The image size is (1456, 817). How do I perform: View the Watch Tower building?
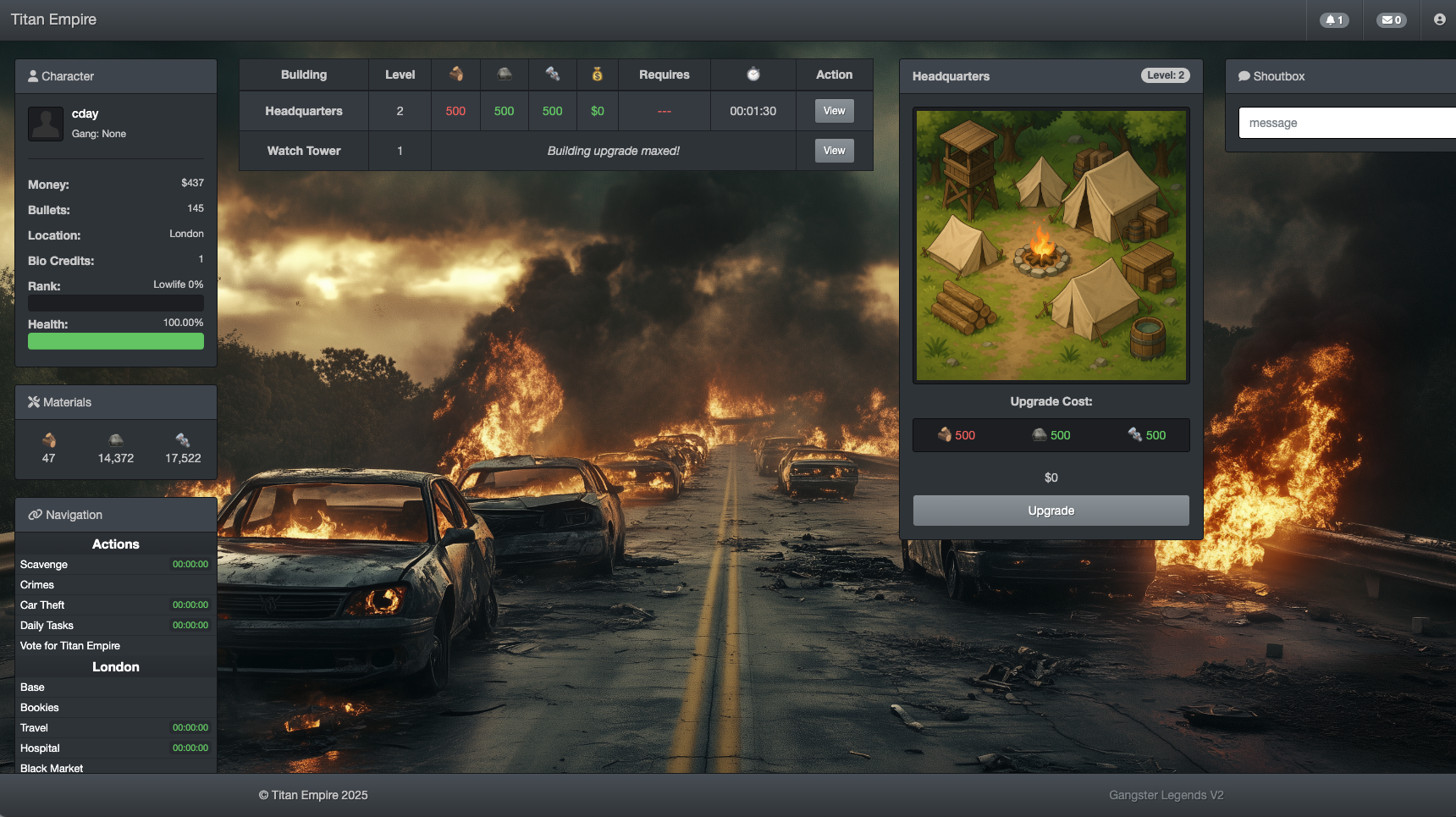(834, 151)
